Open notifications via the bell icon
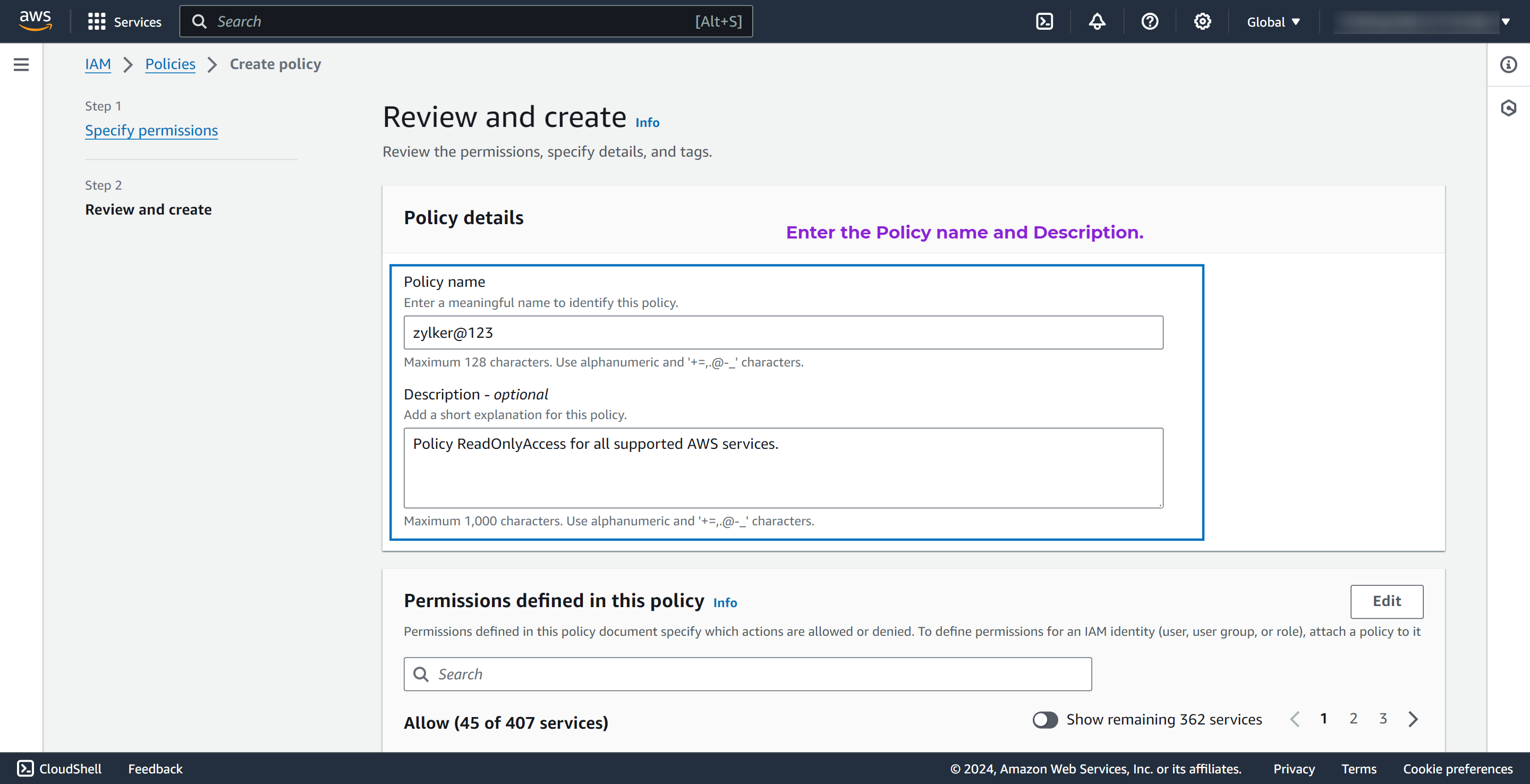 [1096, 21]
